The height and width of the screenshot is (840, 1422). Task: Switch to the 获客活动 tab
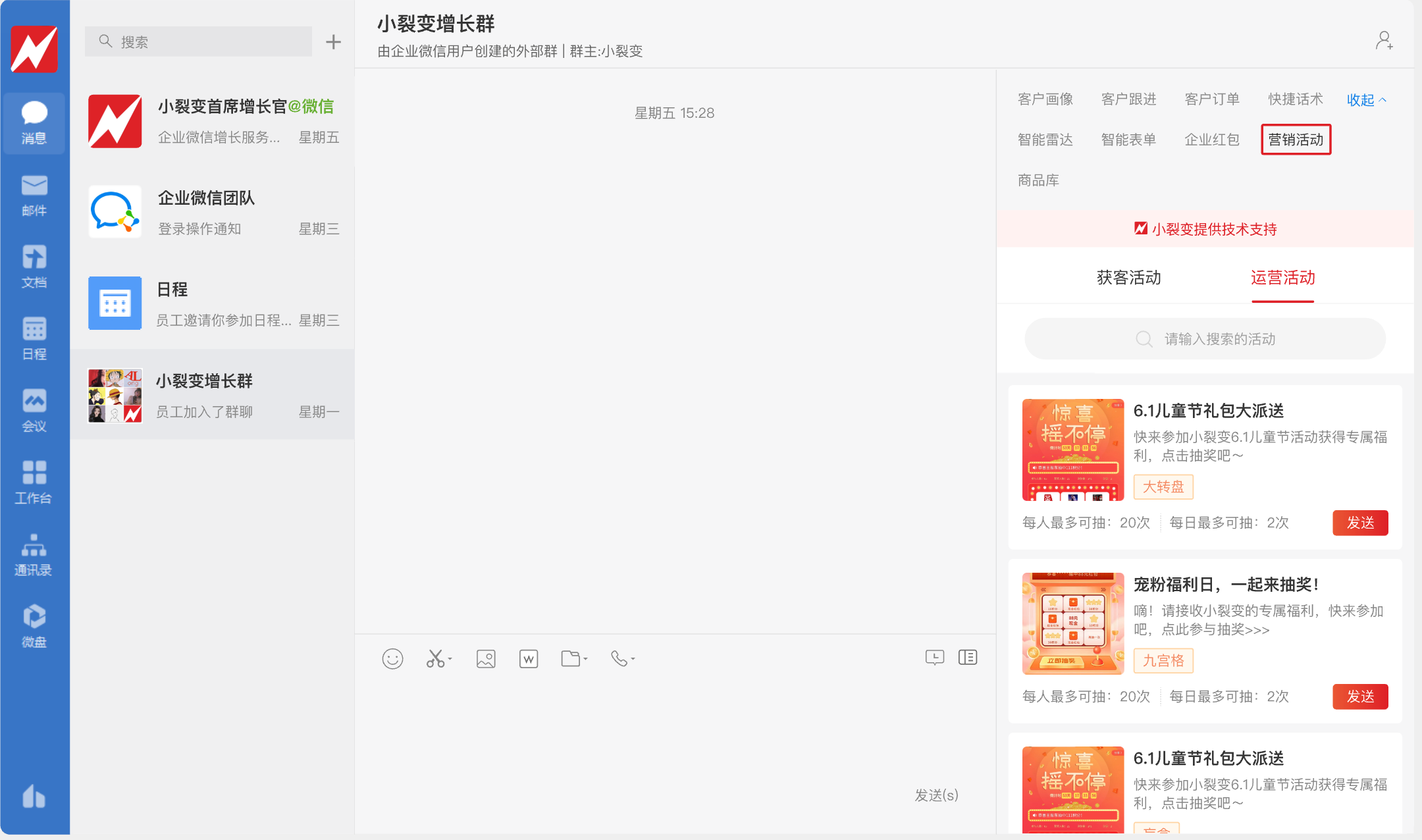point(1128,278)
